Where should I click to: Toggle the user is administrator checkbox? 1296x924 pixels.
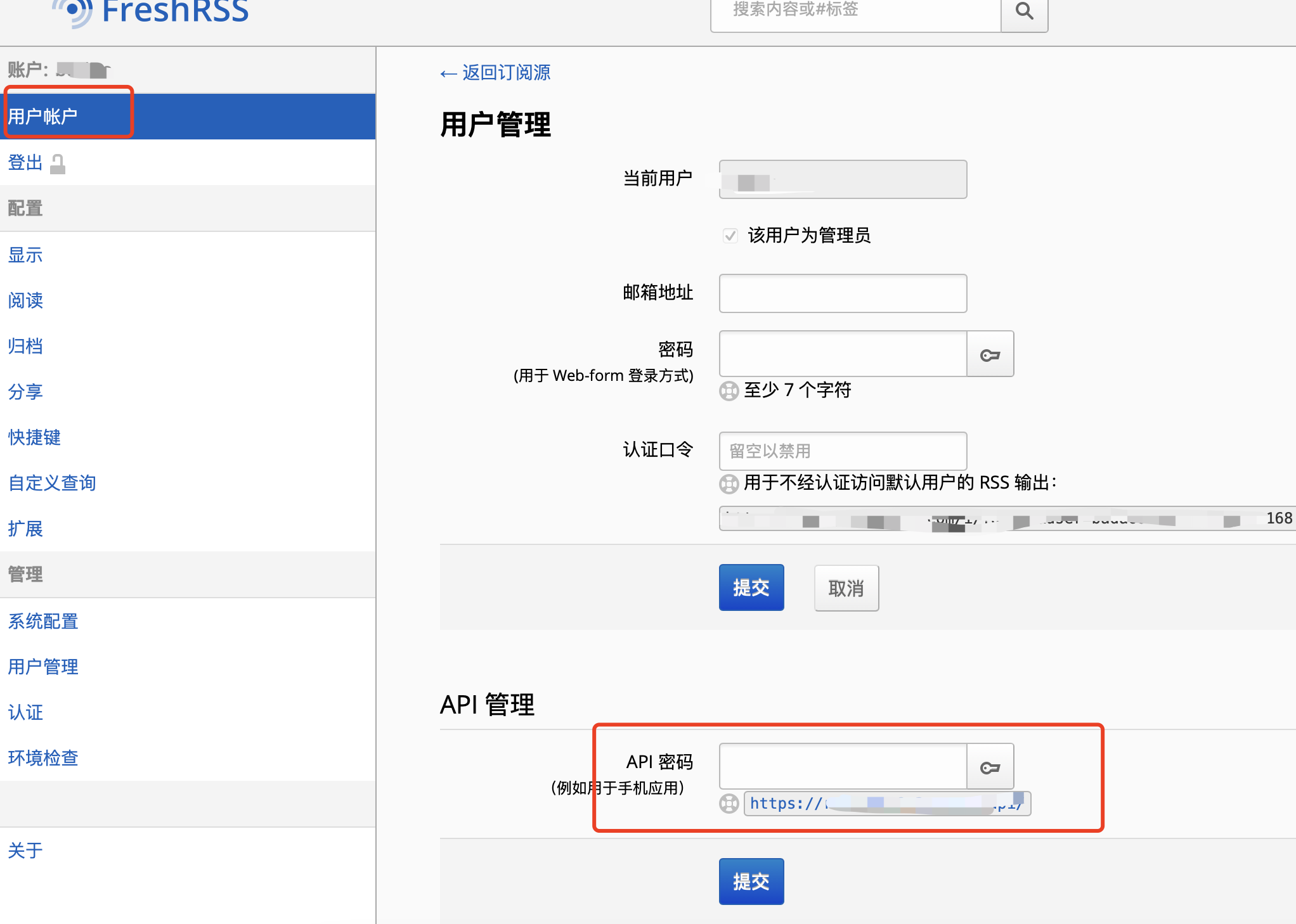(x=730, y=236)
